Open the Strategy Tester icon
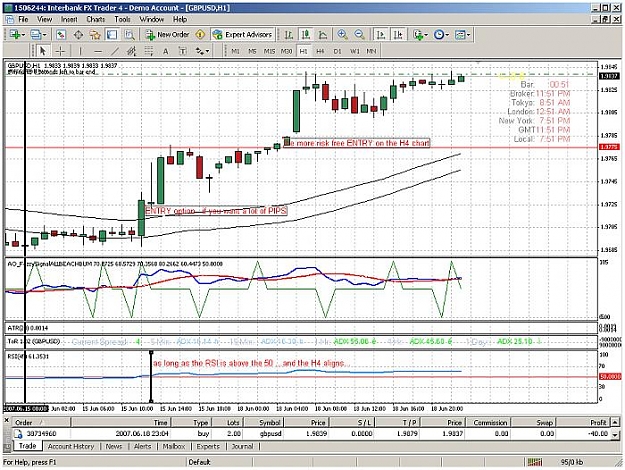The height and width of the screenshot is (470, 625). [x=129, y=35]
